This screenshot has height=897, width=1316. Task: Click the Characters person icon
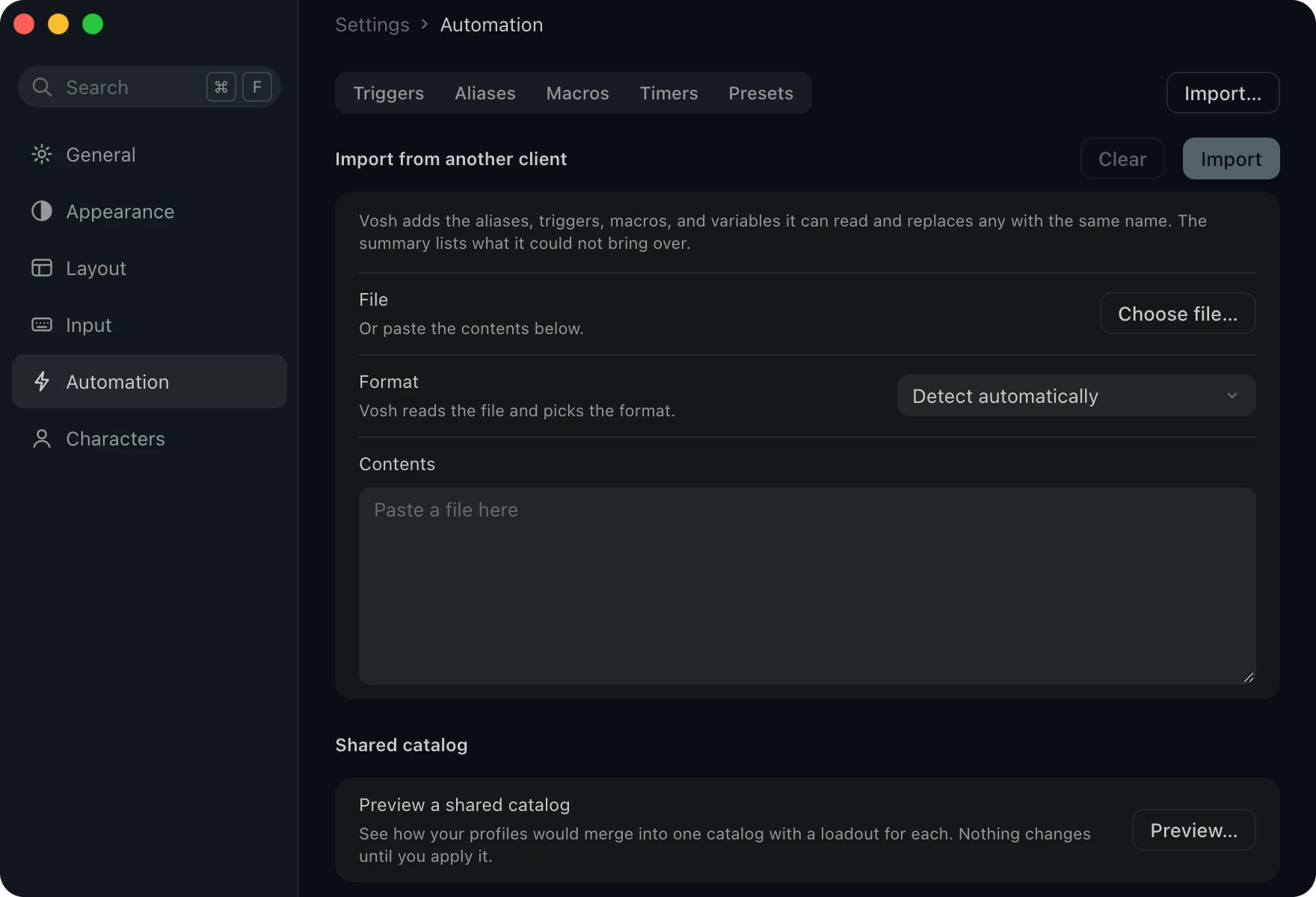click(42, 438)
